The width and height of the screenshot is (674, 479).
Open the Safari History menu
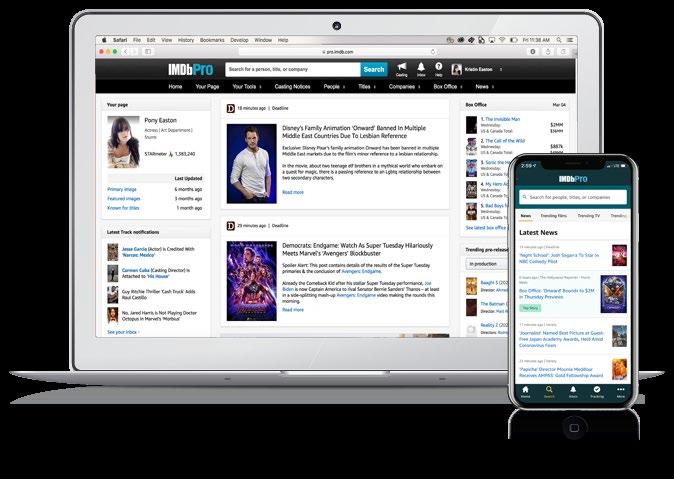click(x=186, y=40)
